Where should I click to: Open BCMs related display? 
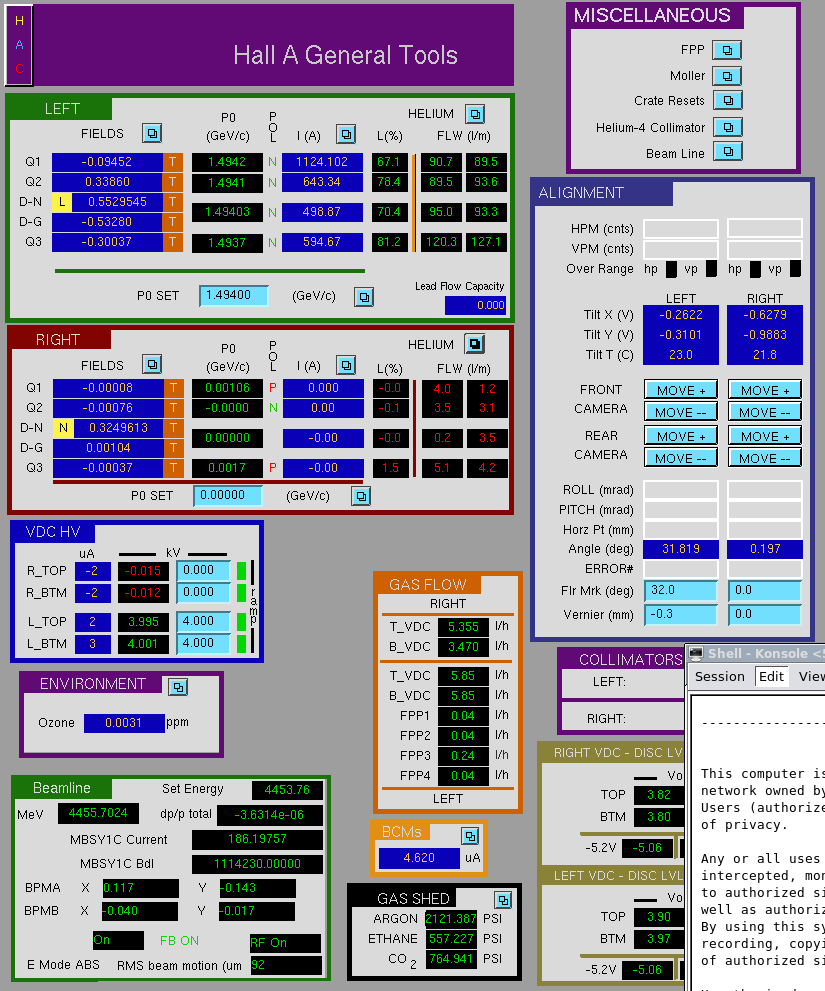[x=470, y=836]
